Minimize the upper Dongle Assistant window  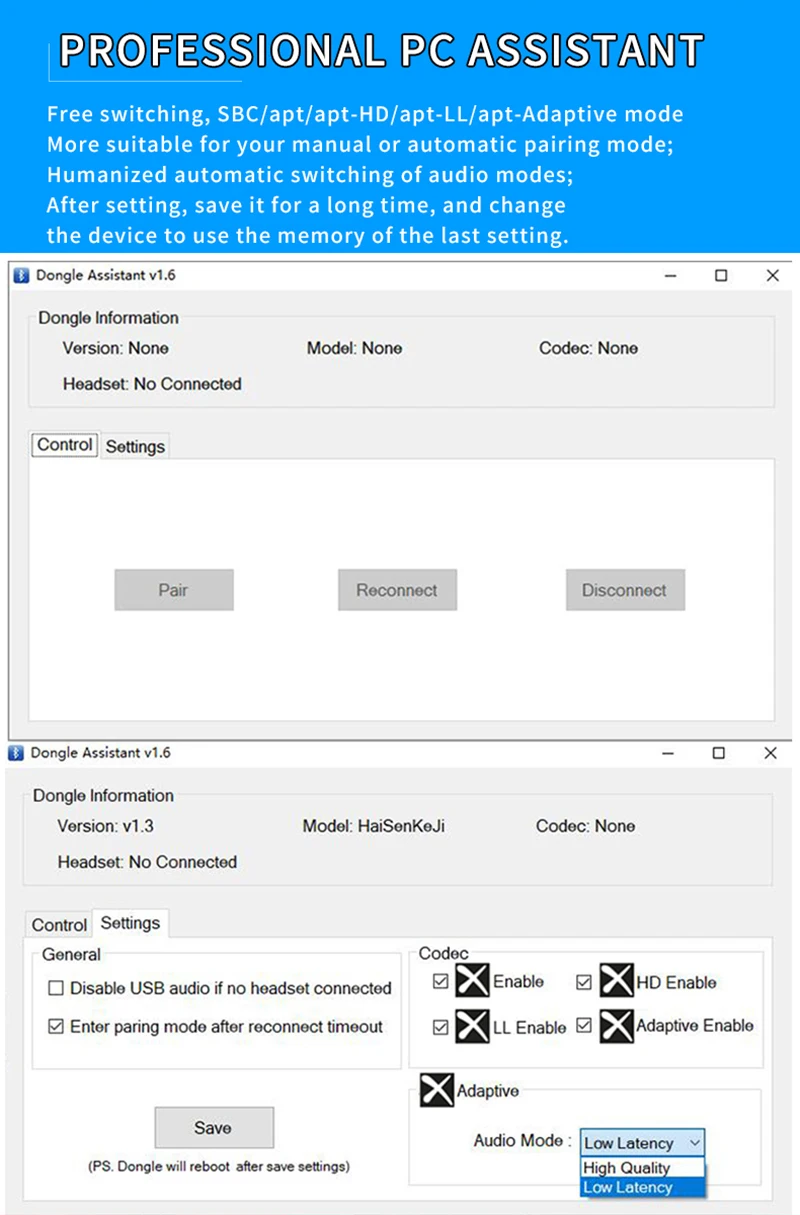point(670,276)
